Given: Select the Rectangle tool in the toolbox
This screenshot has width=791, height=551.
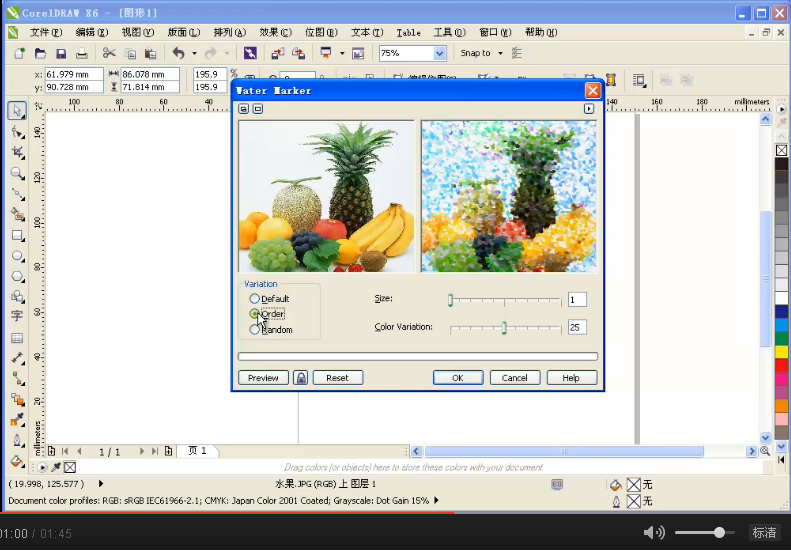Looking at the screenshot, I should tap(17, 236).
